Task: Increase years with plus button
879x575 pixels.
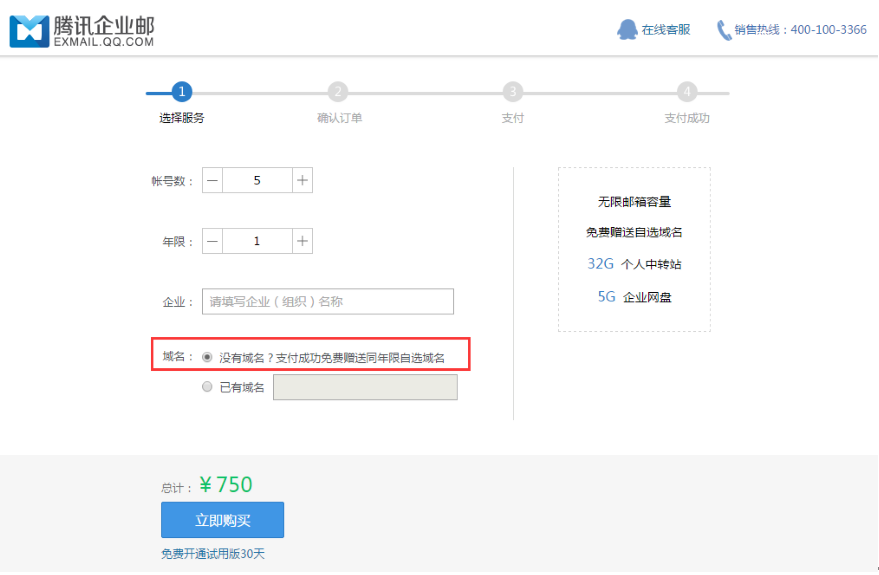Action: coord(303,241)
